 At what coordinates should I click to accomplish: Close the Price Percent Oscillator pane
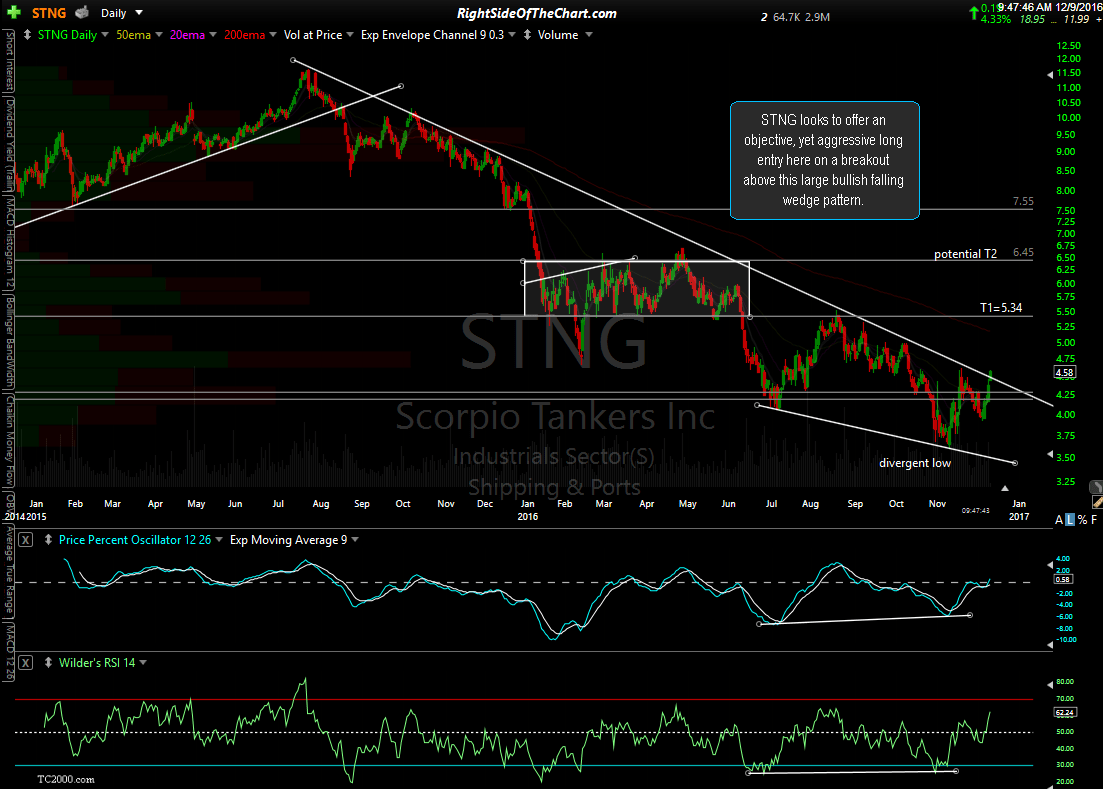(25, 540)
